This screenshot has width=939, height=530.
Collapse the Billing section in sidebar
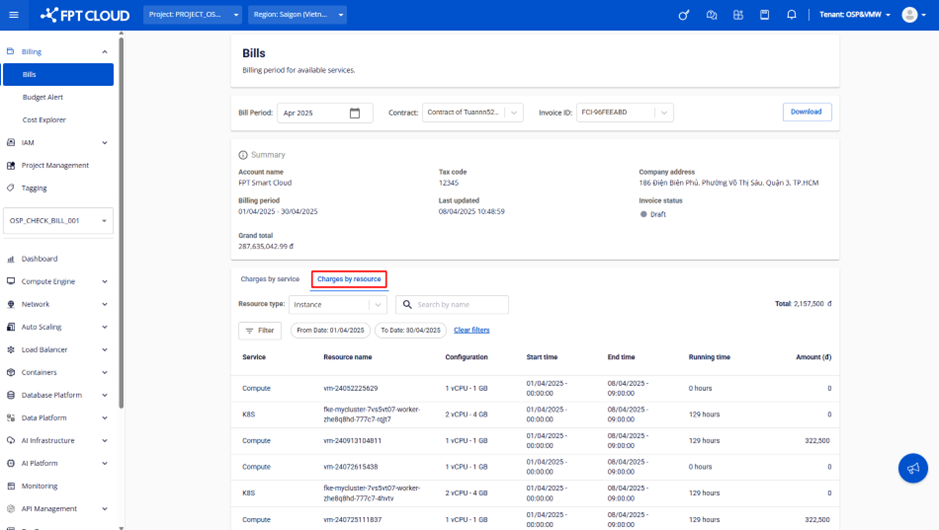(x=105, y=52)
